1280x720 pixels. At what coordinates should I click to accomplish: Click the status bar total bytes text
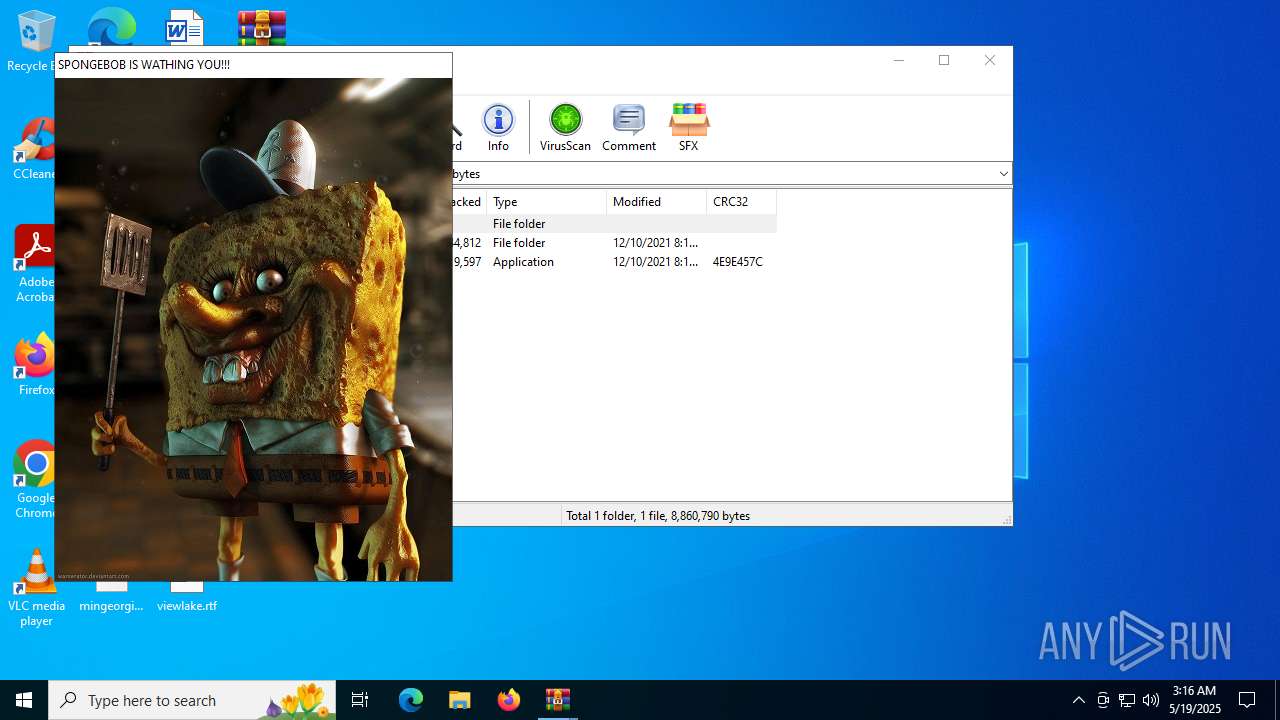(658, 516)
